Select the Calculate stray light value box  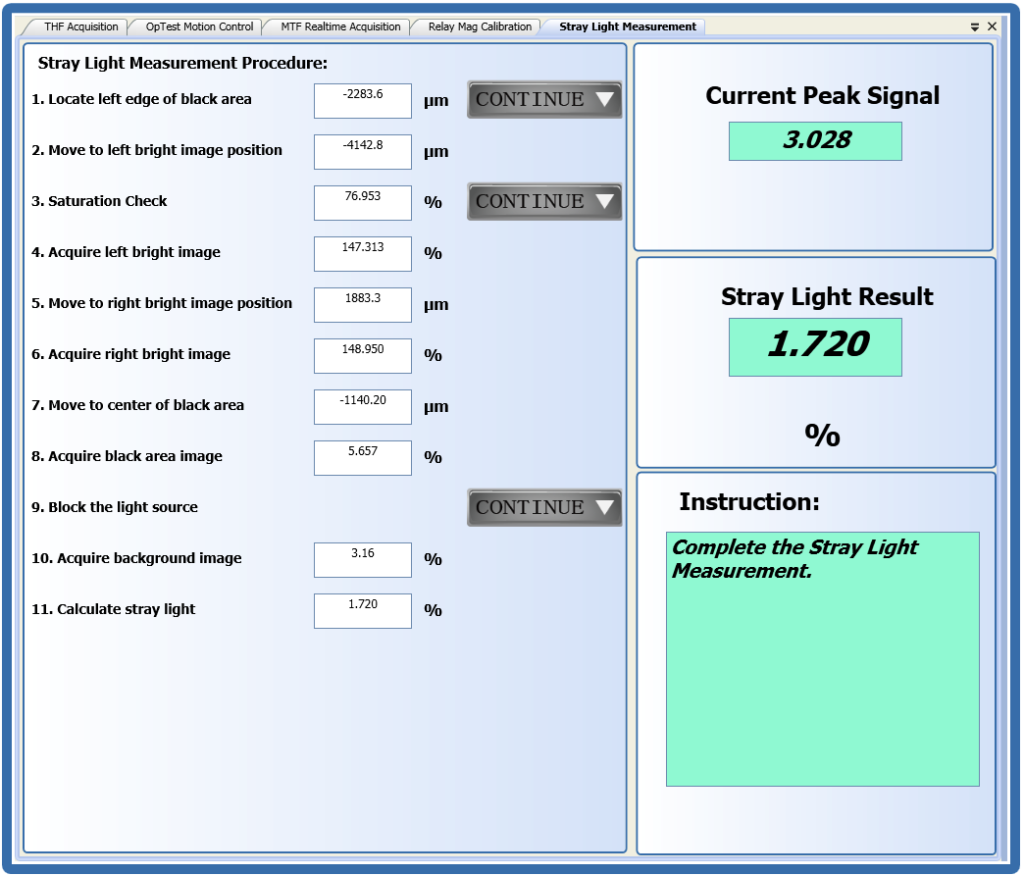362,609
